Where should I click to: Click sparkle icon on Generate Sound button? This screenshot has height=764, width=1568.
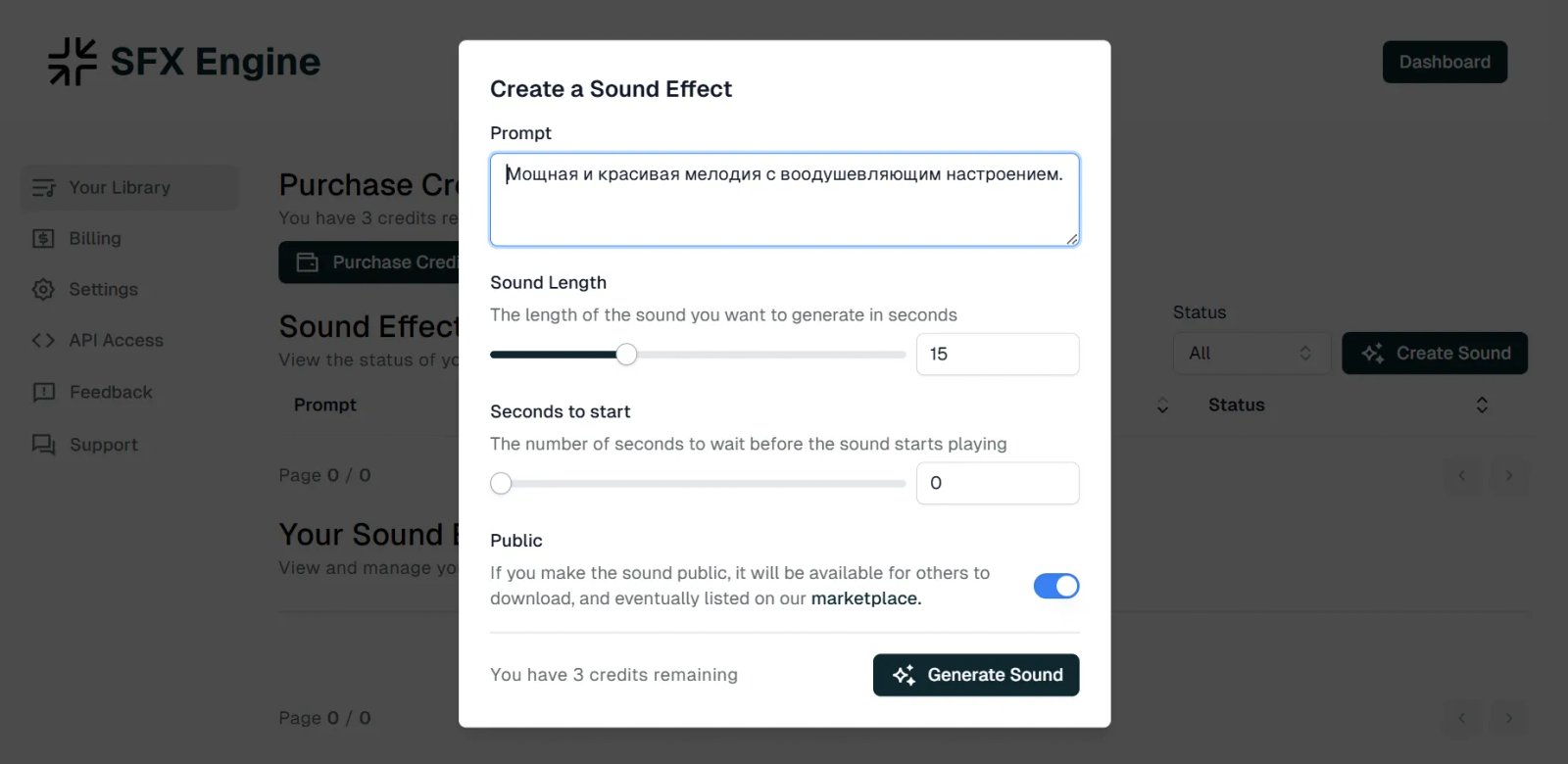tap(904, 675)
